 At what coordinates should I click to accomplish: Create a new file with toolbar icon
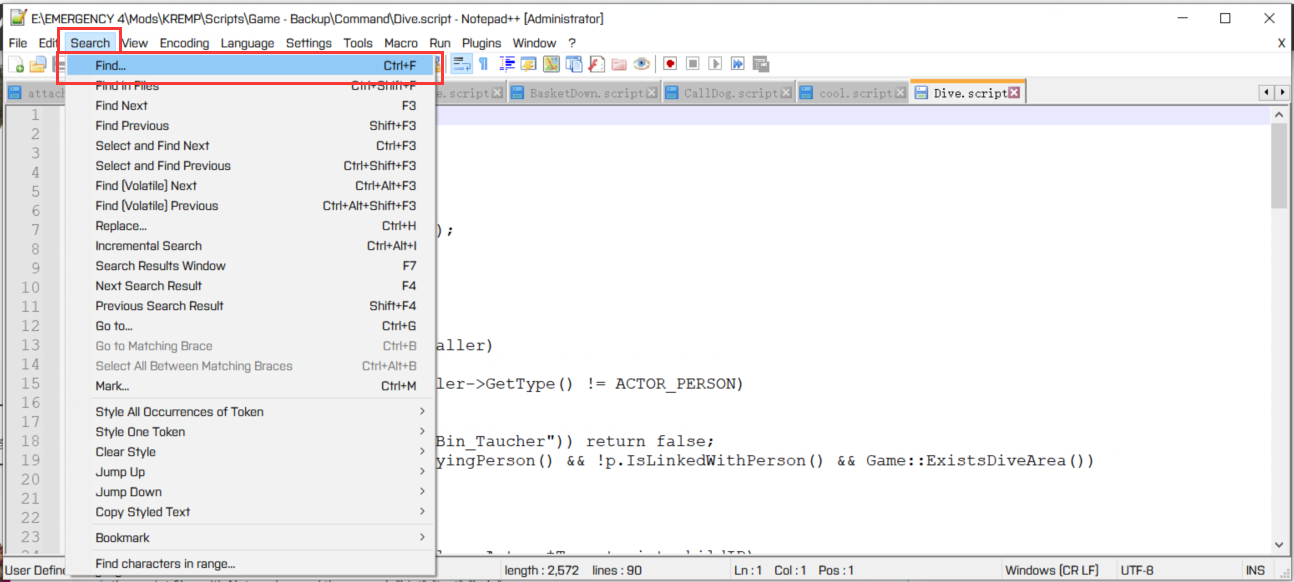pyautogui.click(x=16, y=64)
